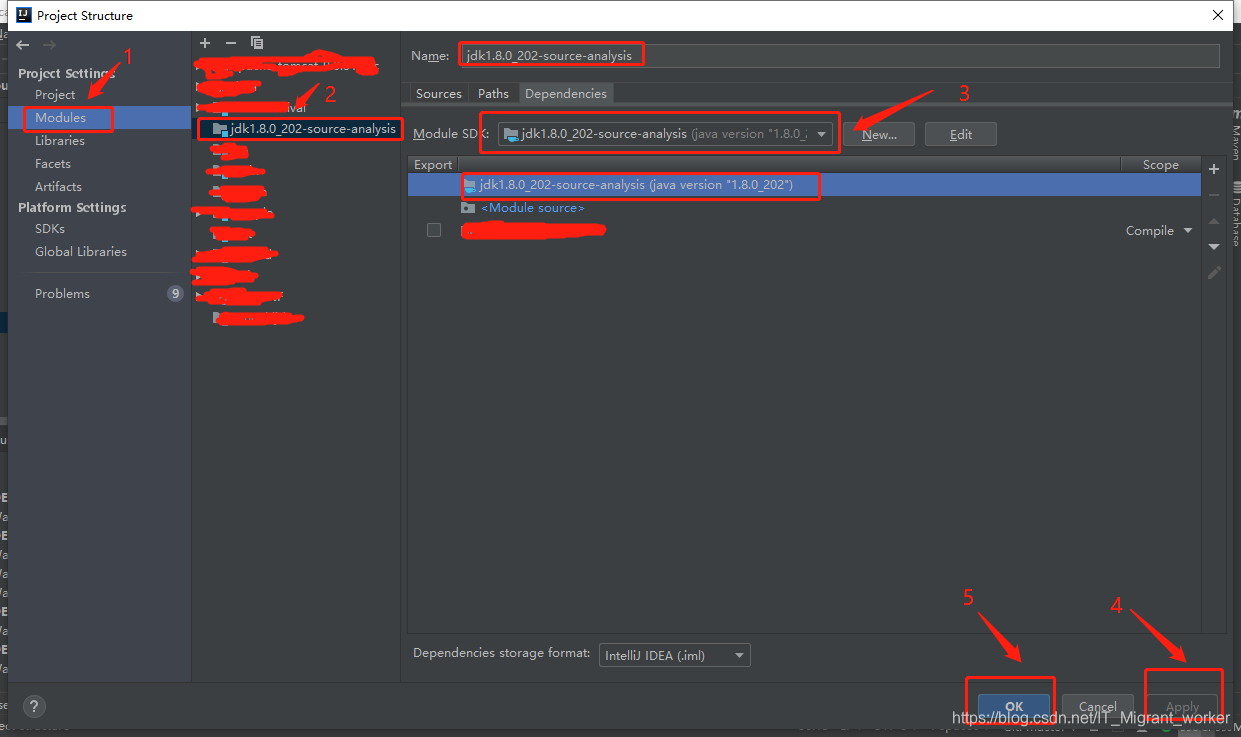Select Modules in the settings sidebar
Image resolution: width=1241 pixels, height=737 pixels.
[60, 118]
